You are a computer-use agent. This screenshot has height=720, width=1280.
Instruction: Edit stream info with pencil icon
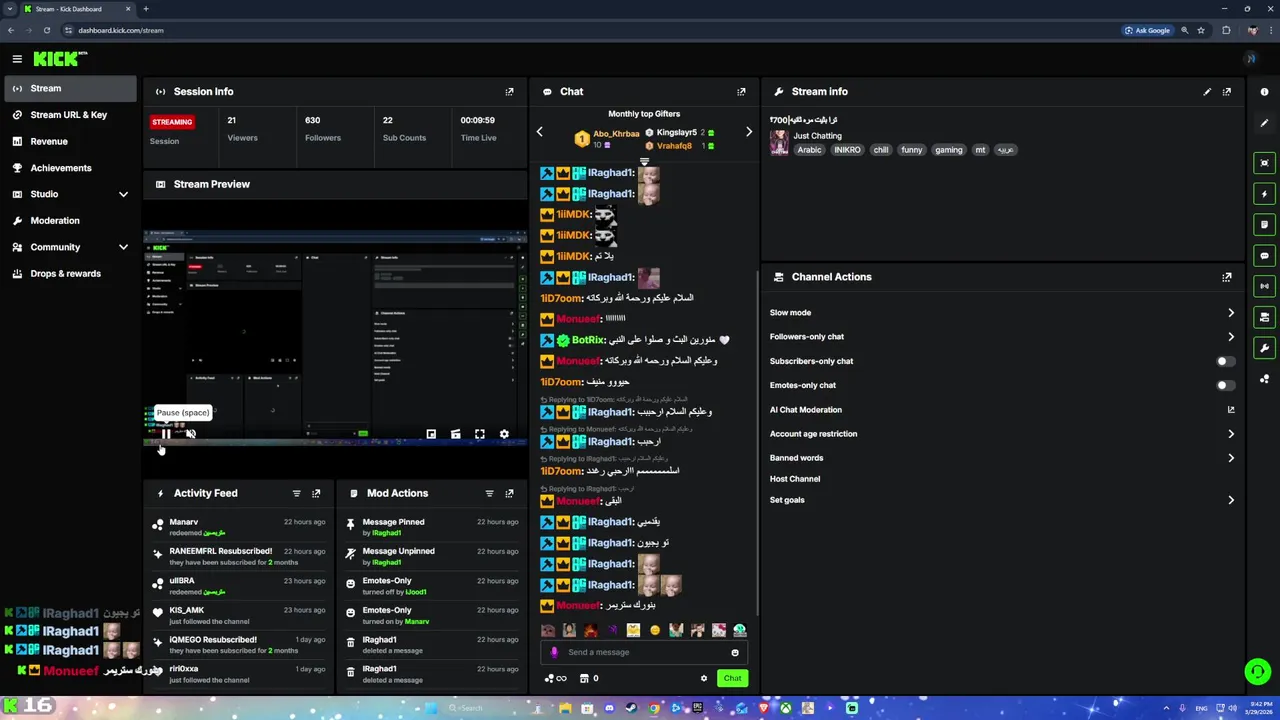1207,92
